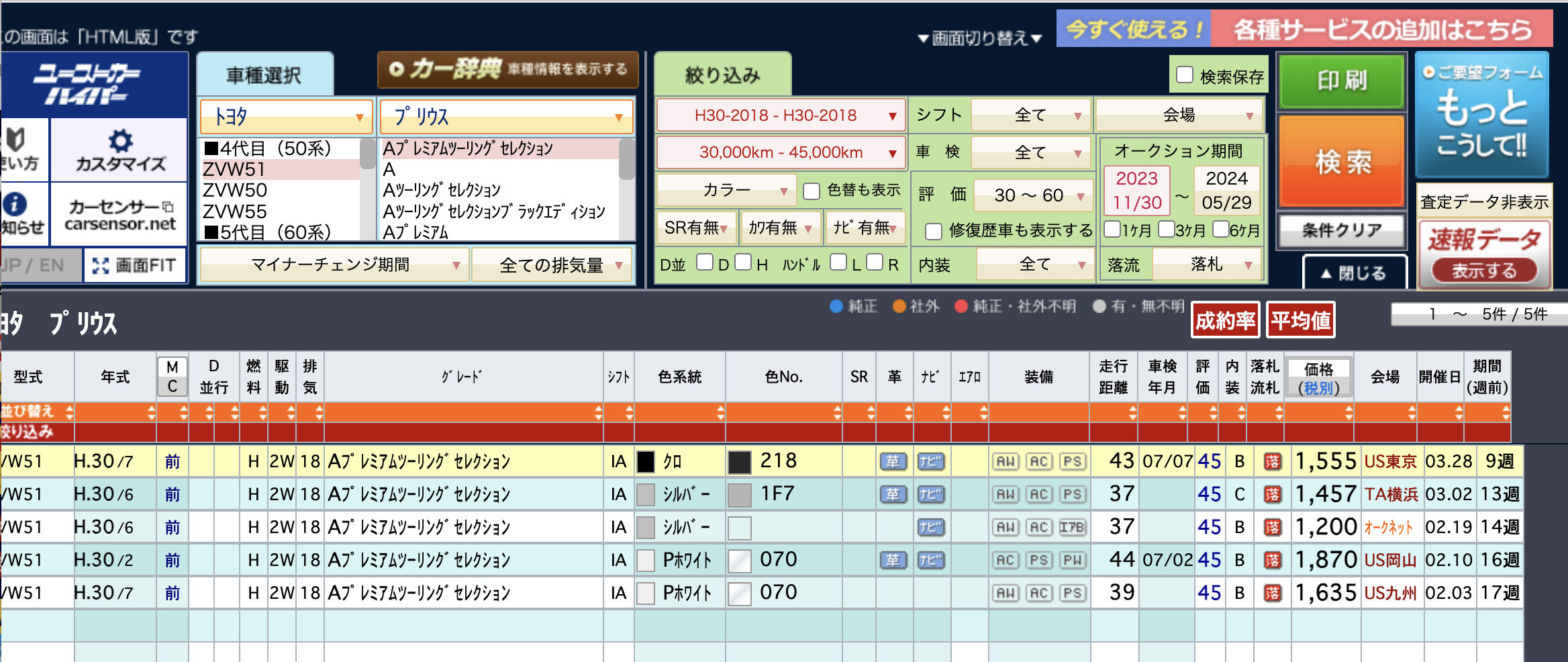Click 革 icon in TA横浜 row

pos(893,495)
